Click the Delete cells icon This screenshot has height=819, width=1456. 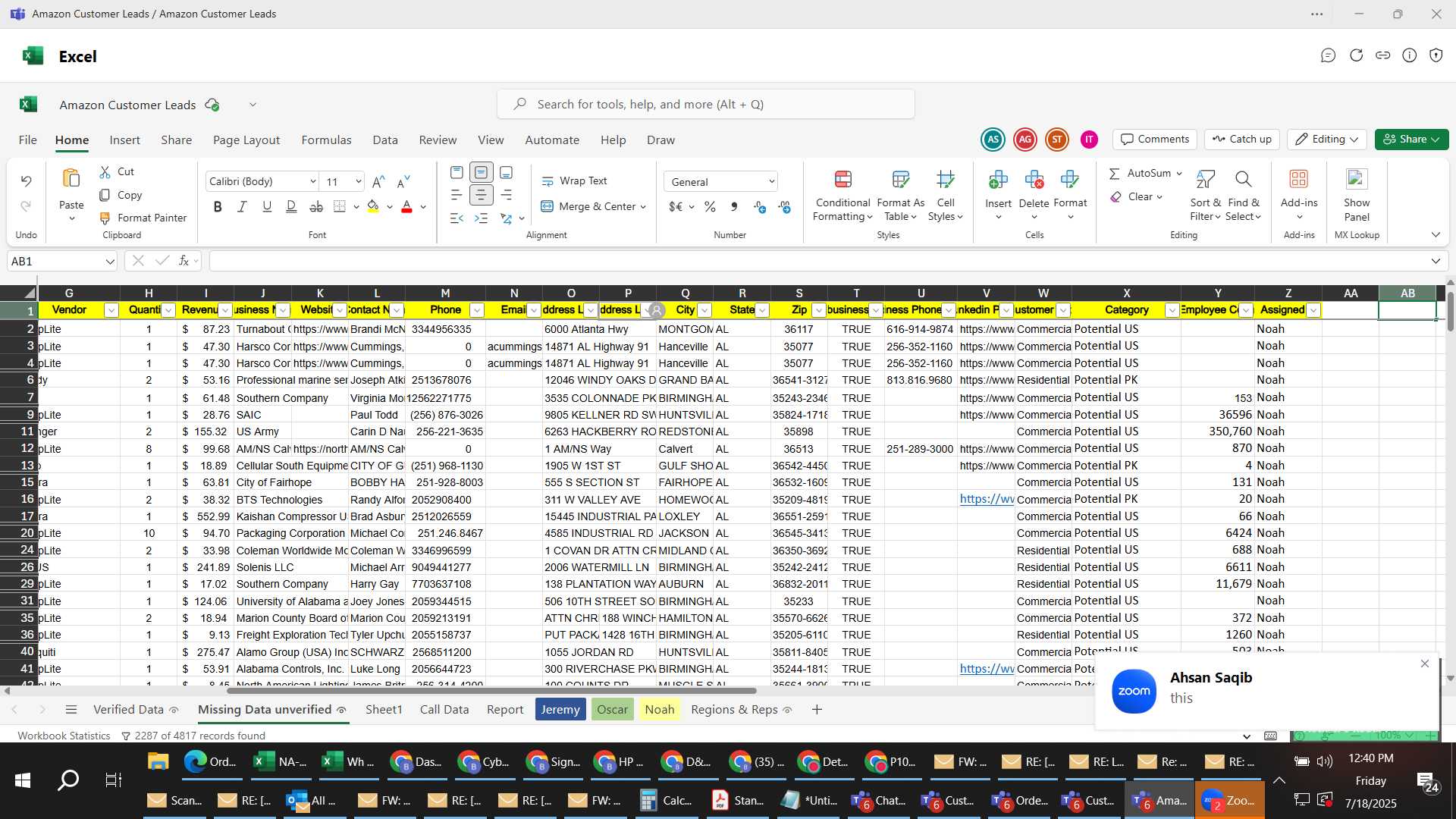[x=1034, y=180]
